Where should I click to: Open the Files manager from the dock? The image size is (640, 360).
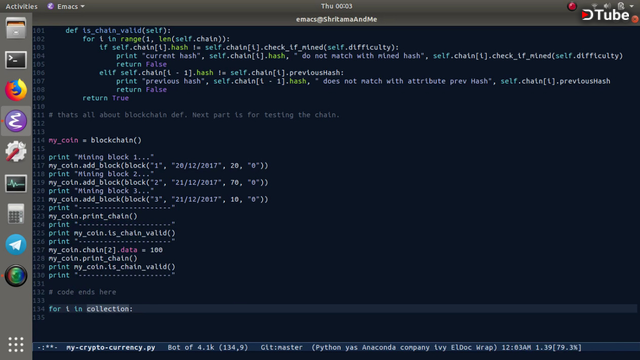pos(16,29)
